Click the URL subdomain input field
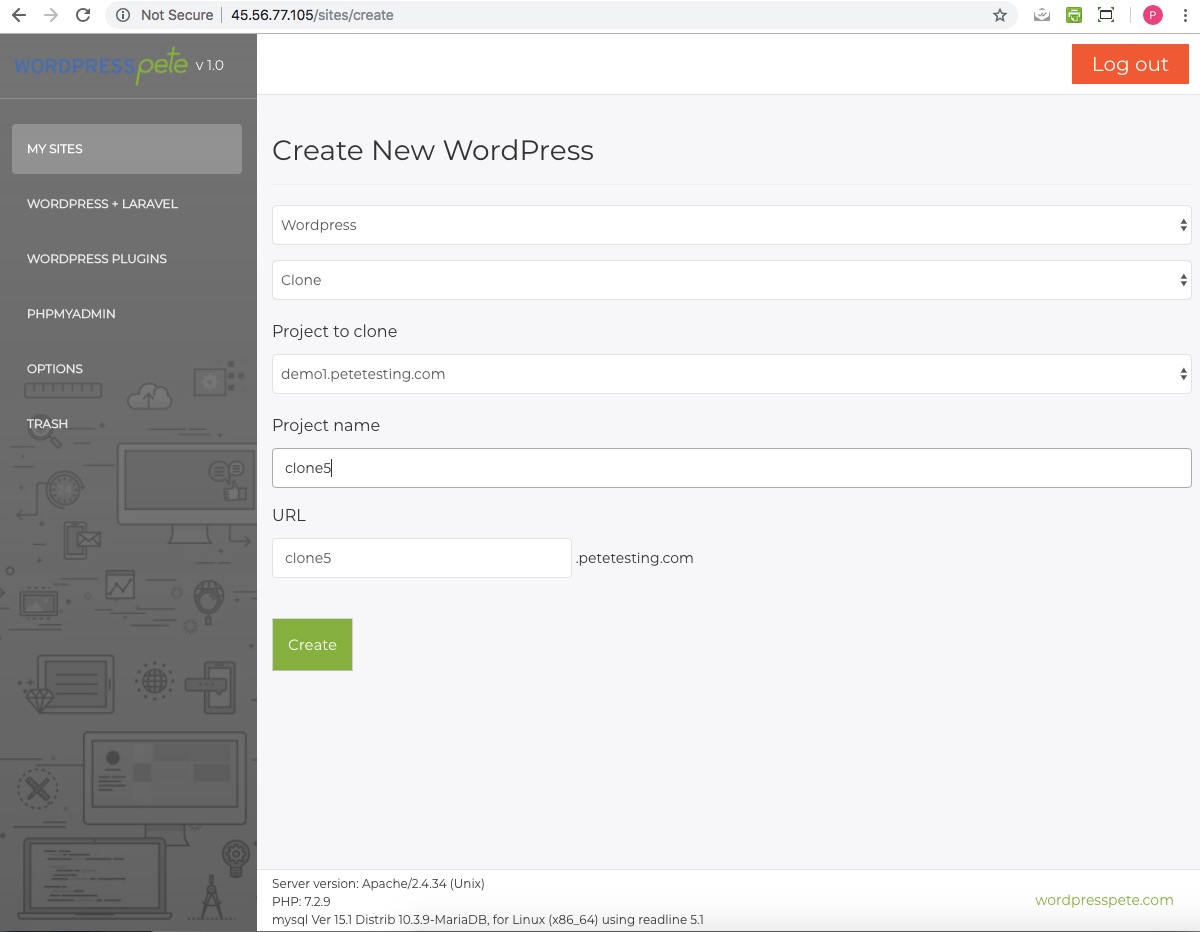Image resolution: width=1200 pixels, height=932 pixels. pyautogui.click(x=422, y=558)
